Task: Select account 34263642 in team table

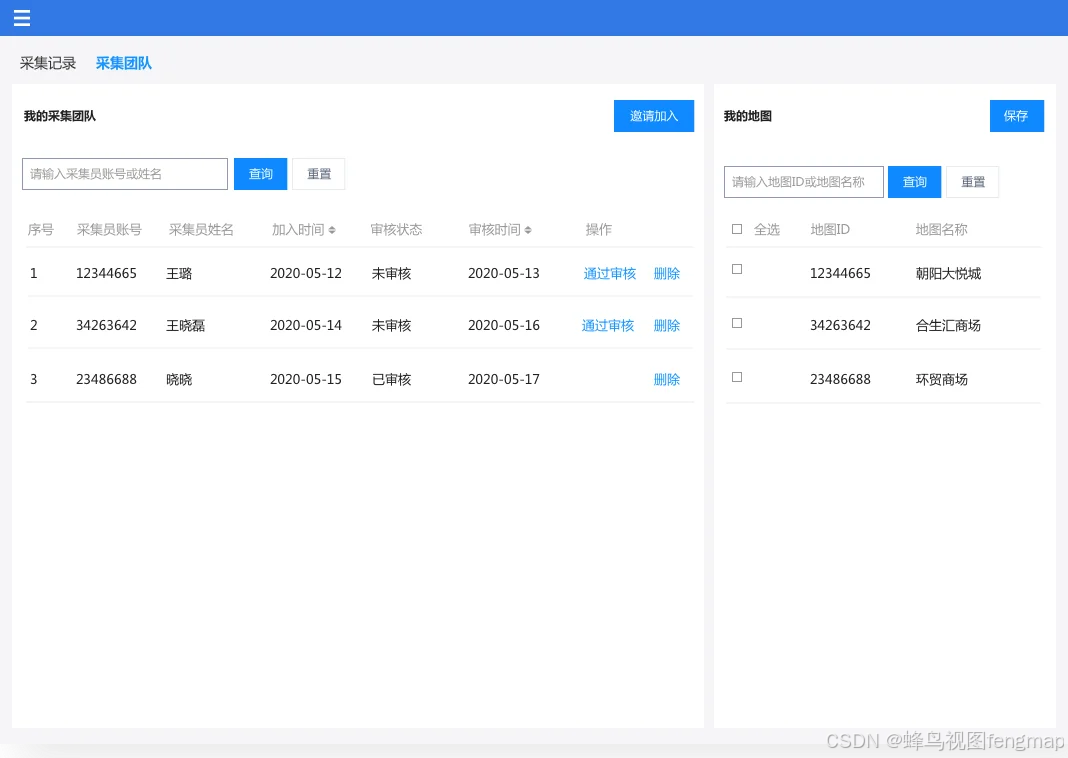Action: (x=106, y=326)
